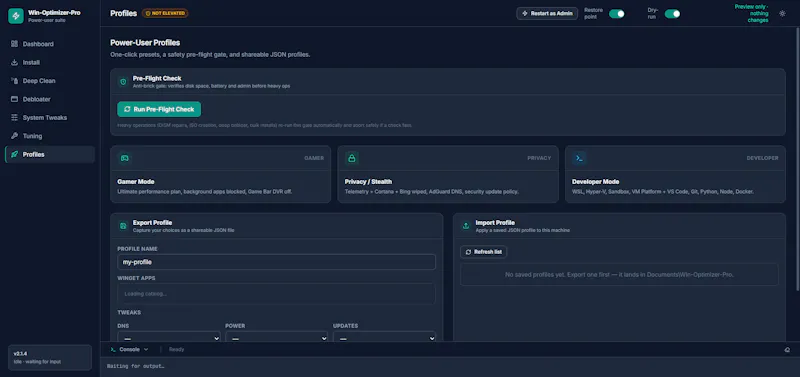This screenshot has width=800, height=377.
Task: Click the Install download icon in sidebar
Action: pyautogui.click(x=14, y=62)
